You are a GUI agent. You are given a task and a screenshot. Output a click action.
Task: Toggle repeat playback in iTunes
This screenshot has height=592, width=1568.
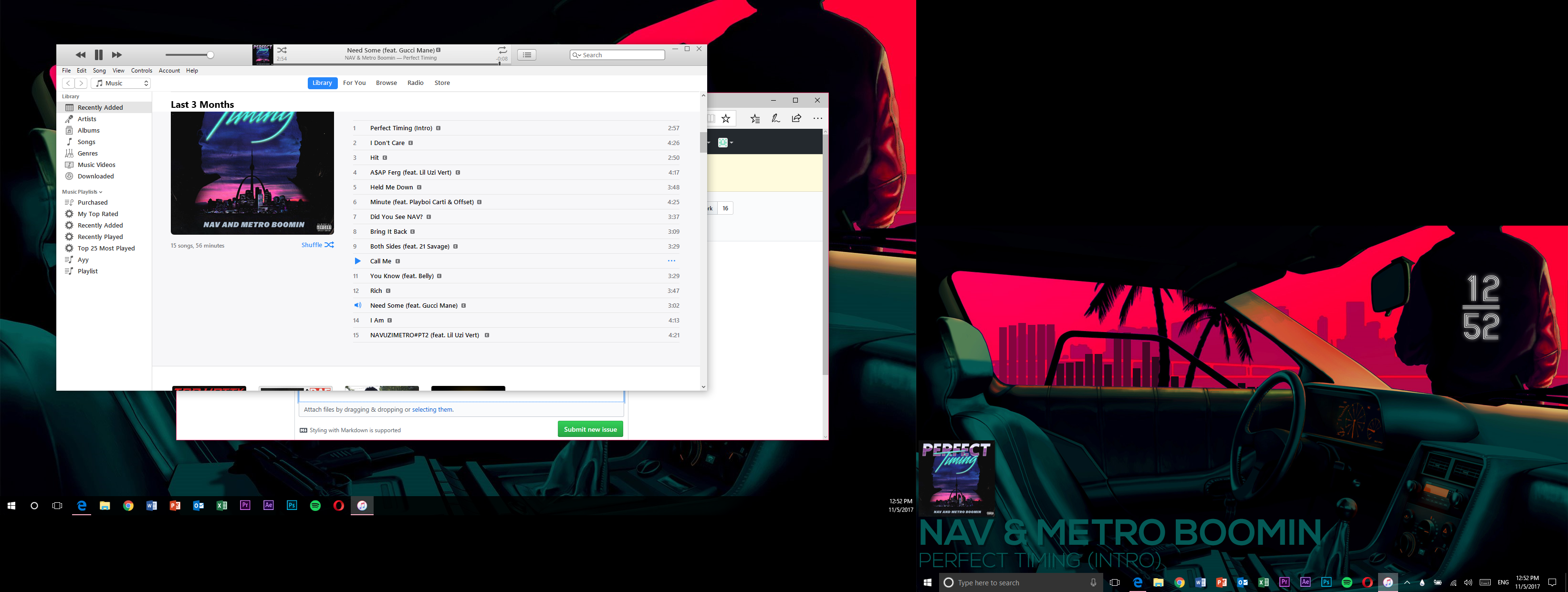pyautogui.click(x=502, y=50)
